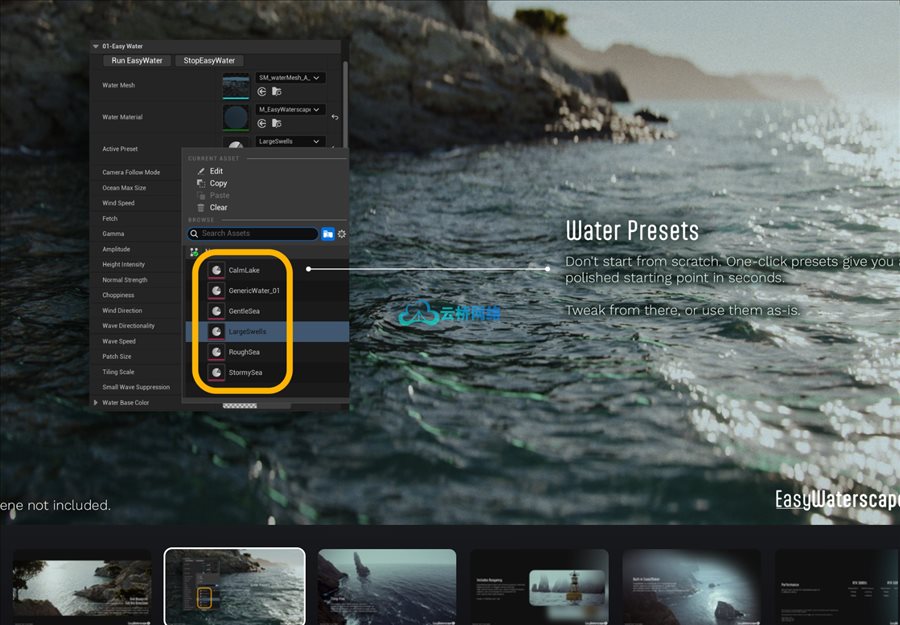Viewport: 900px width, 625px height.
Task: Select the GentleSea preset name
Action: (244, 311)
